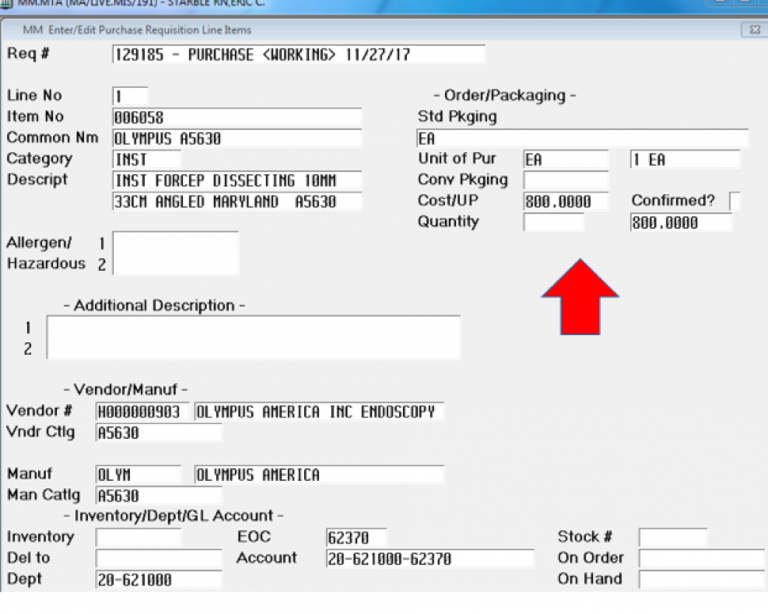Edit the Man Catlg field A5630
This screenshot has height=614, width=768.
click(159, 496)
